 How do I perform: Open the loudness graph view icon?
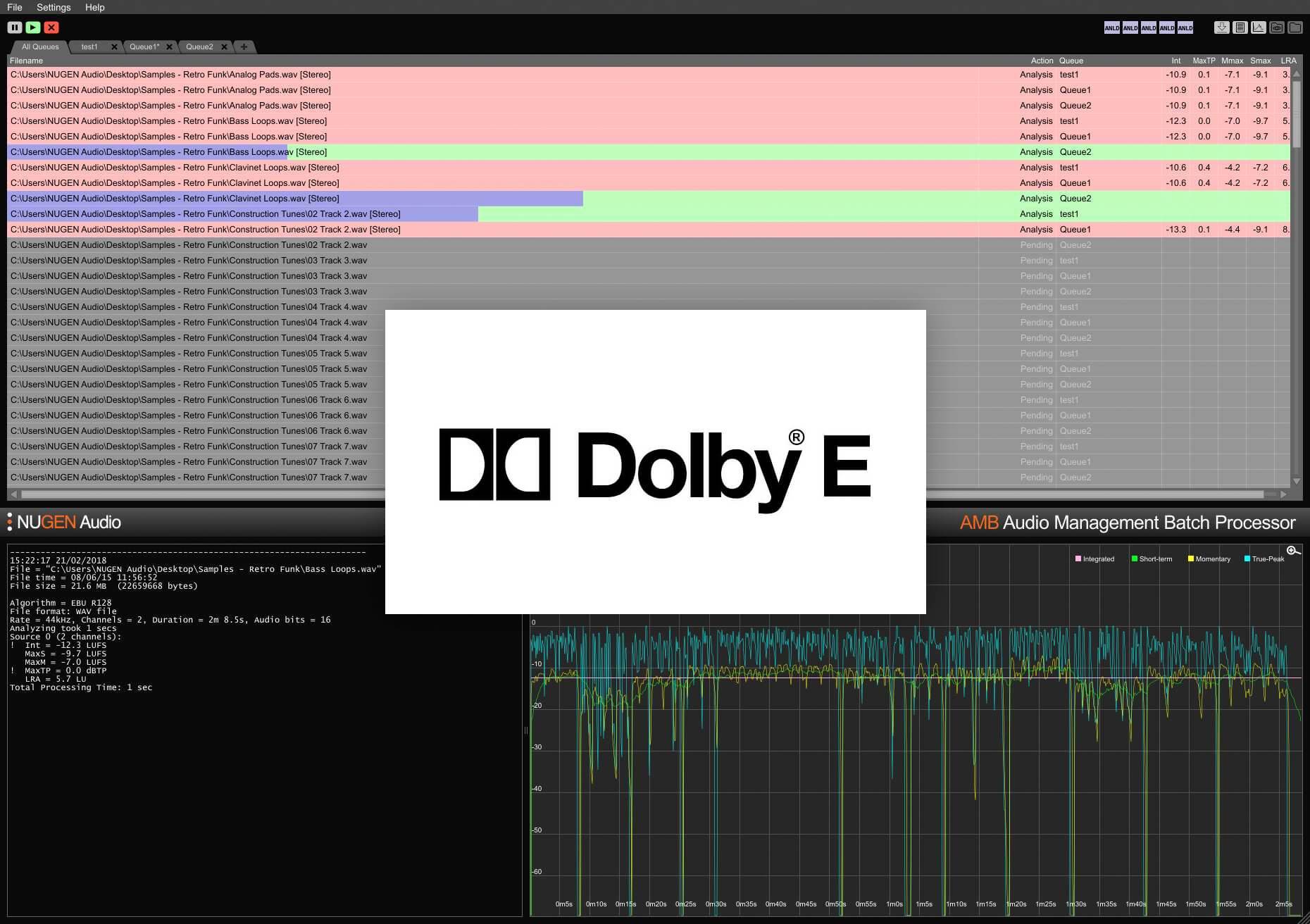click(1258, 27)
